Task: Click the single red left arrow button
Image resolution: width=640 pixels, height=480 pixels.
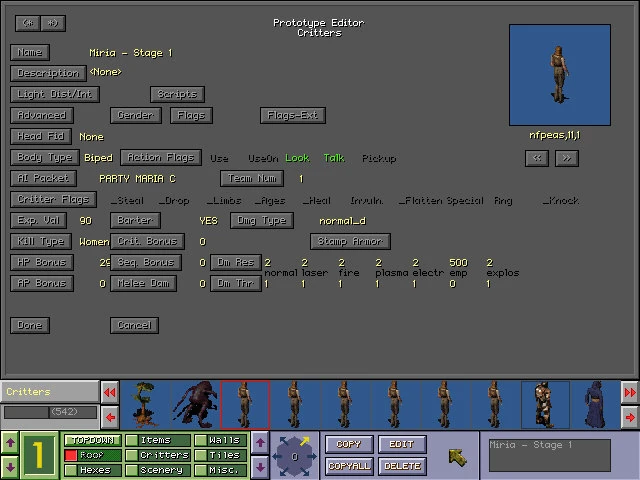Action: click(110, 418)
